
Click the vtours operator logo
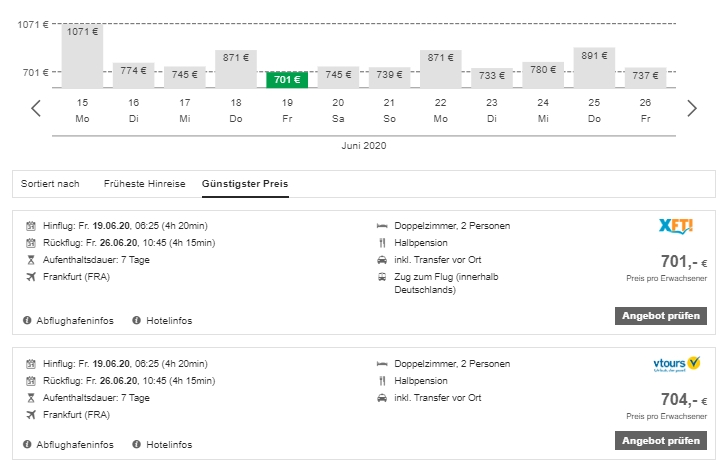[x=678, y=365]
